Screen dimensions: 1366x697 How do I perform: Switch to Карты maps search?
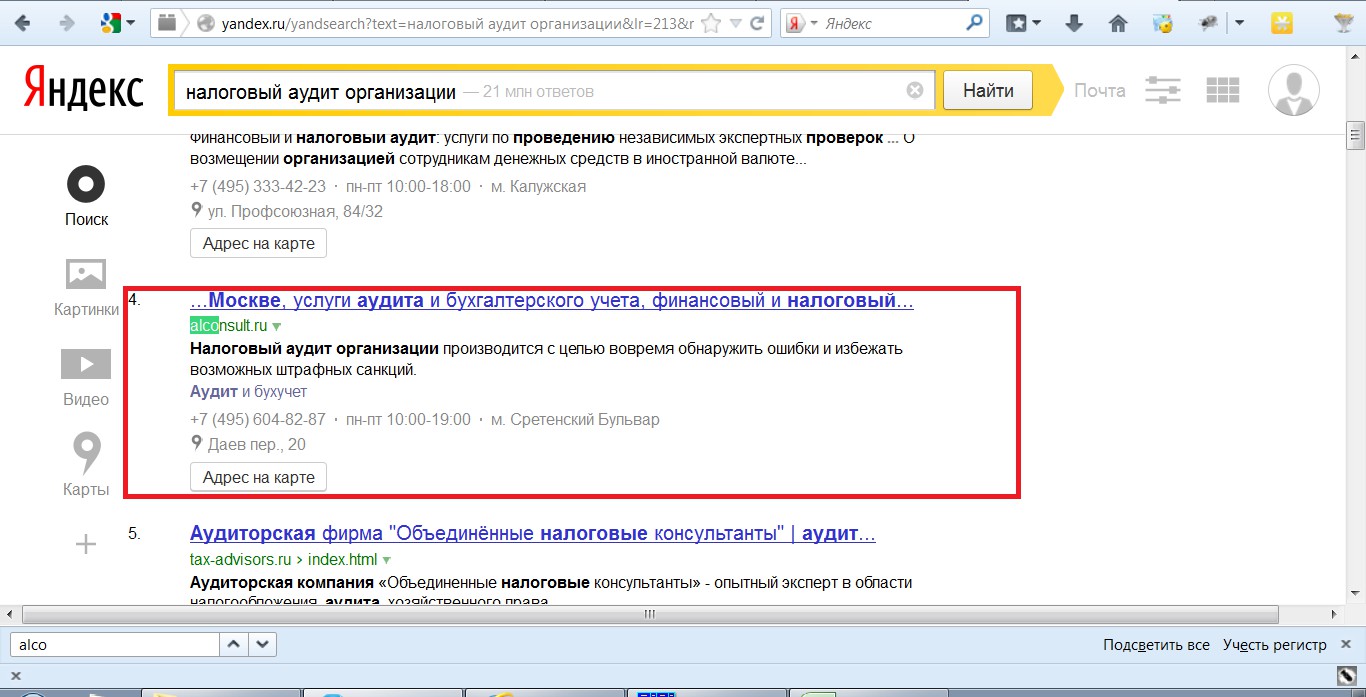click(x=86, y=466)
